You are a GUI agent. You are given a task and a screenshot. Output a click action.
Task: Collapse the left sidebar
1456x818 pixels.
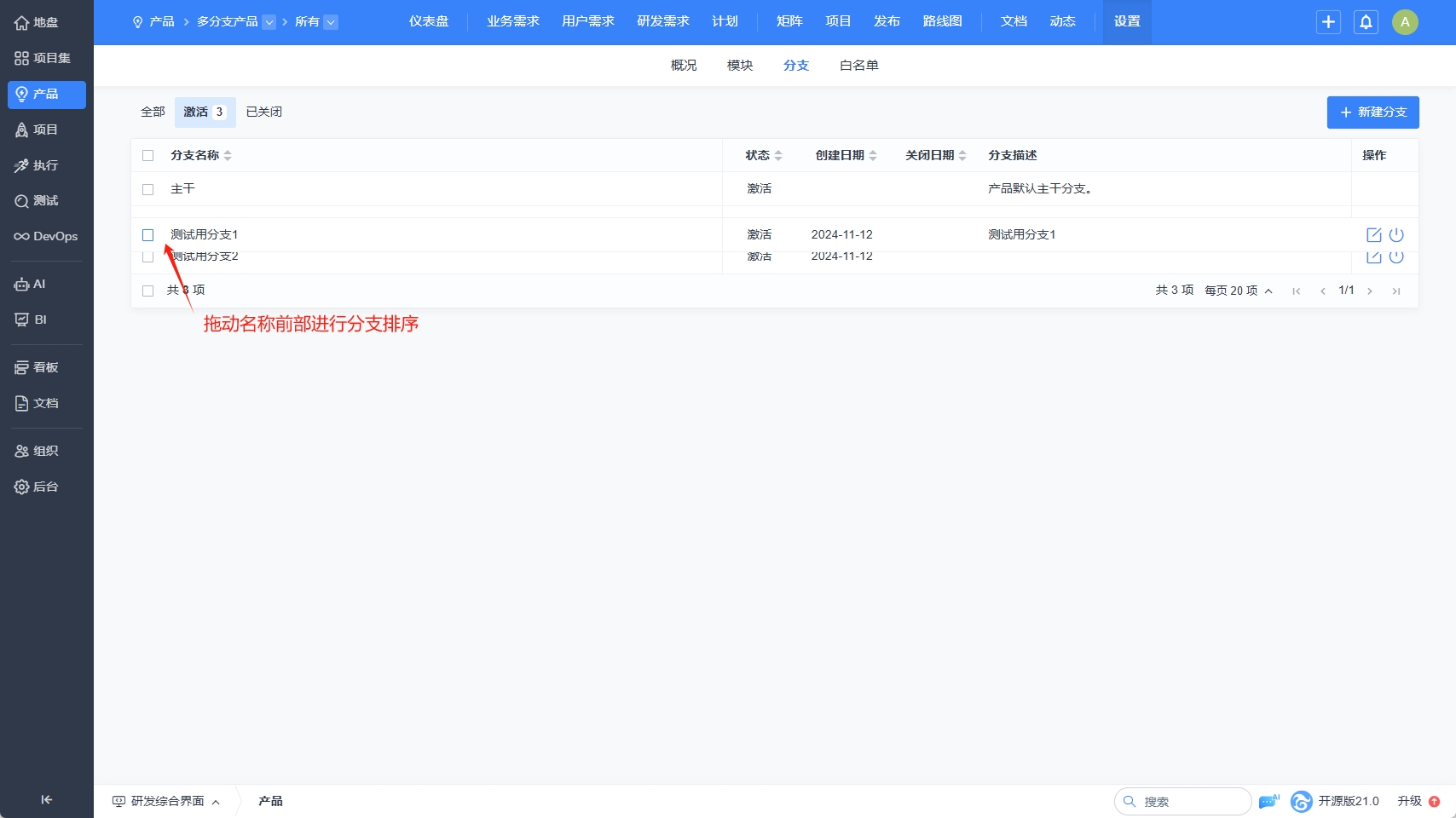[47, 799]
